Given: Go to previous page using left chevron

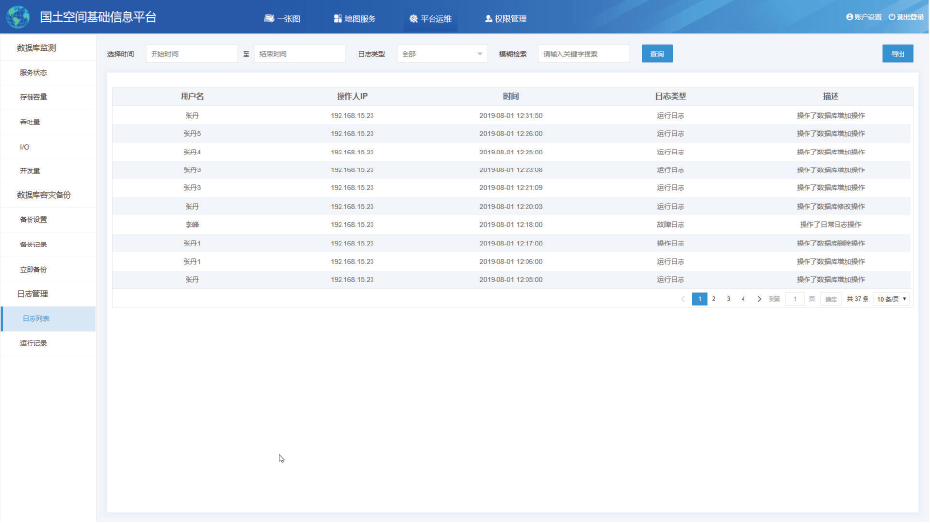Looking at the screenshot, I should (683, 299).
